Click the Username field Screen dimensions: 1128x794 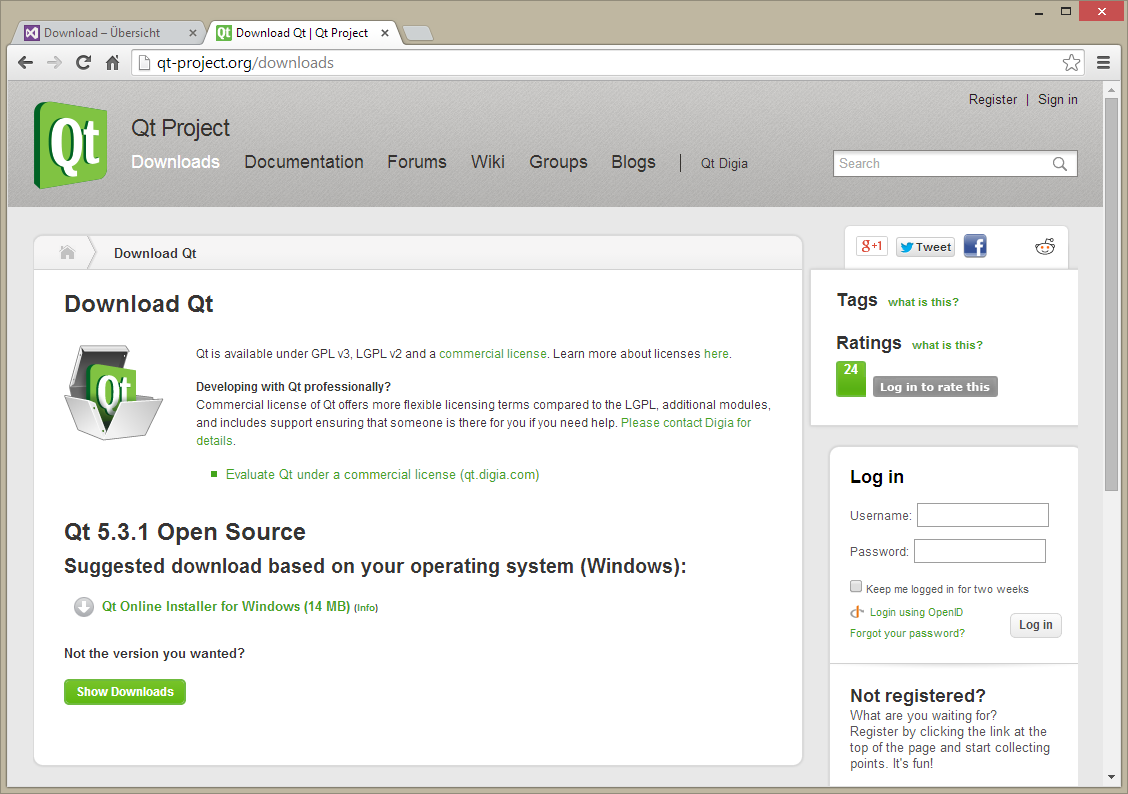[983, 515]
